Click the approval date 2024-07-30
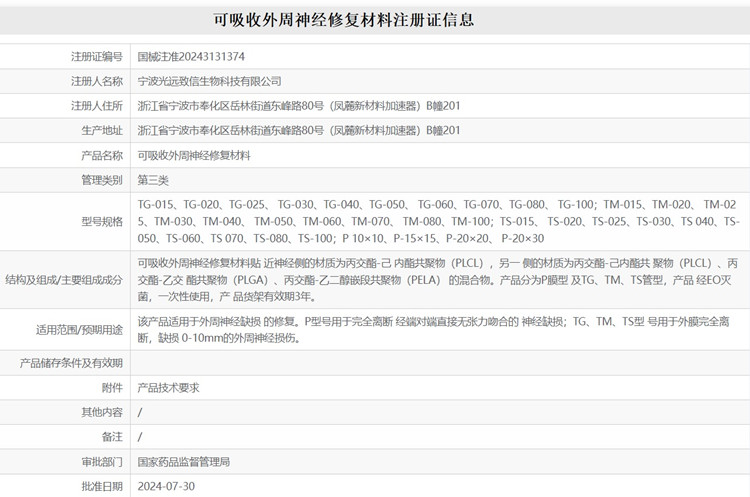This screenshot has width=750, height=497. pyautogui.click(x=166, y=486)
